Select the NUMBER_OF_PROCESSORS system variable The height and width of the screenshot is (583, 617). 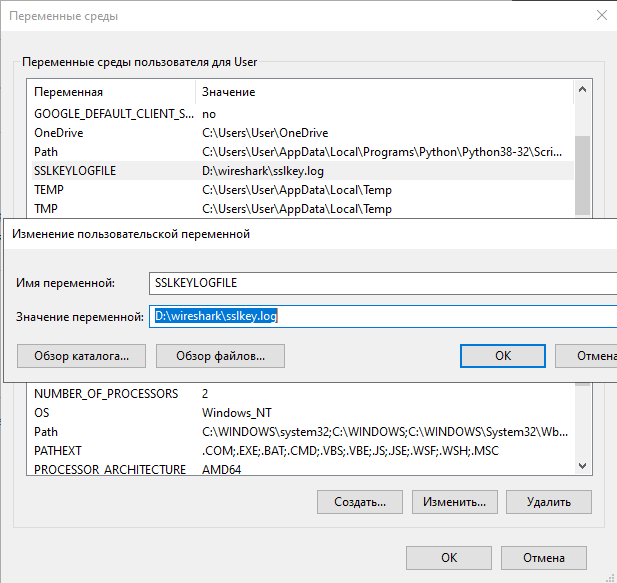tap(303, 394)
